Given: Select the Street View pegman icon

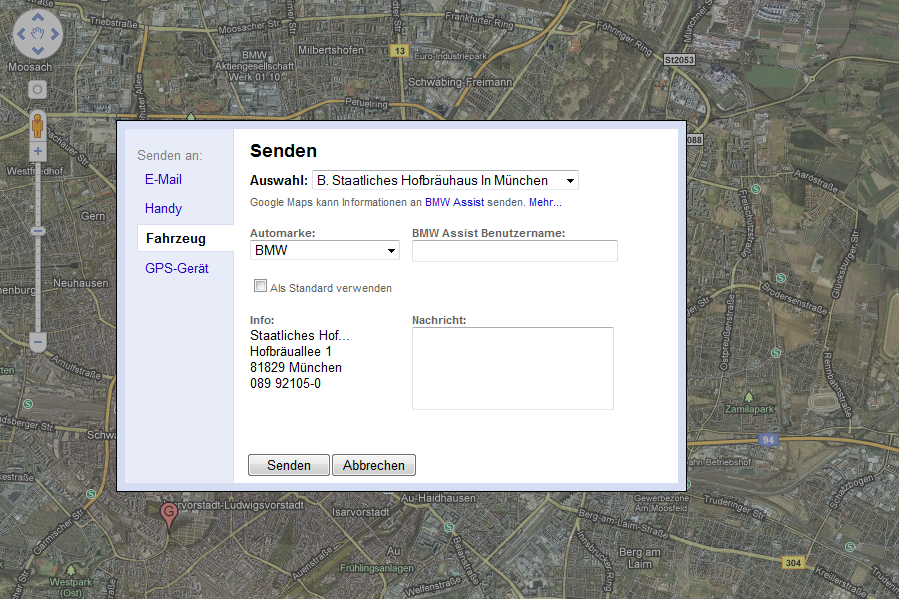Looking at the screenshot, I should click(x=38, y=126).
